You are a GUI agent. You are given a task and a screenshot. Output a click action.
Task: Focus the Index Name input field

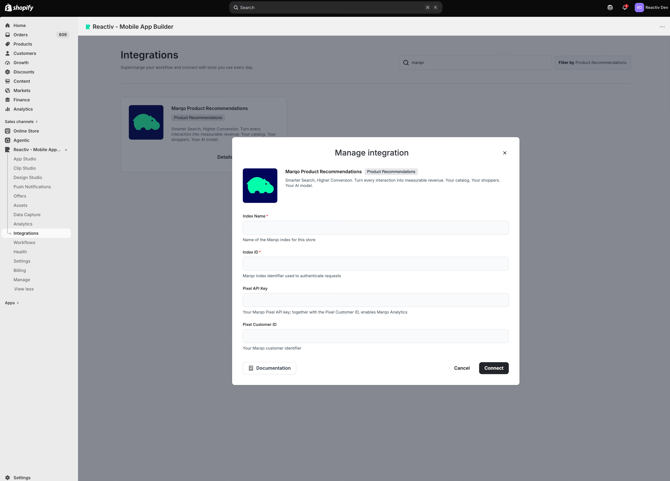[376, 228]
